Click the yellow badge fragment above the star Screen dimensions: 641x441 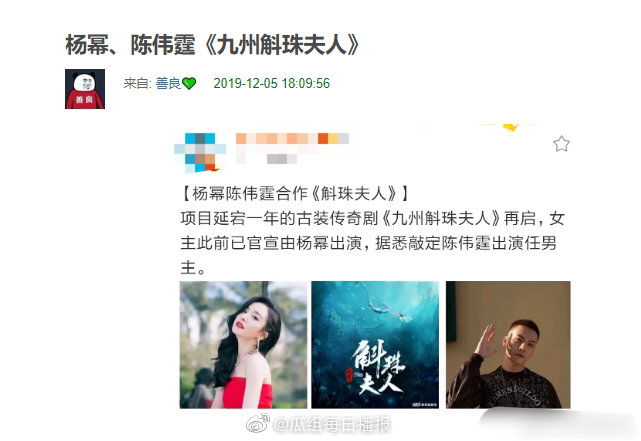click(x=511, y=127)
